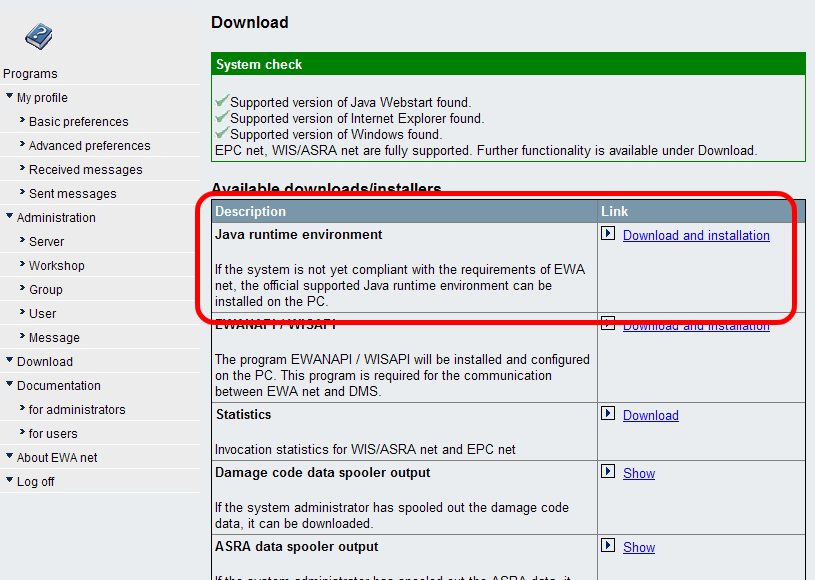Screen dimensions: 815x580
Task: Collapse the Administration section triangle
Action: pyautogui.click(x=9, y=216)
